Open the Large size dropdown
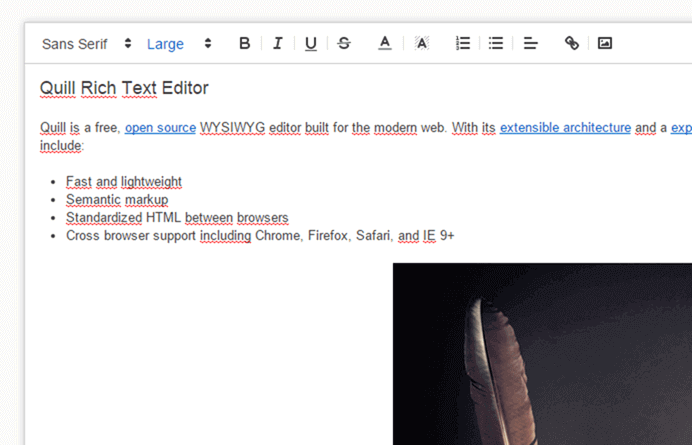 click(x=179, y=44)
